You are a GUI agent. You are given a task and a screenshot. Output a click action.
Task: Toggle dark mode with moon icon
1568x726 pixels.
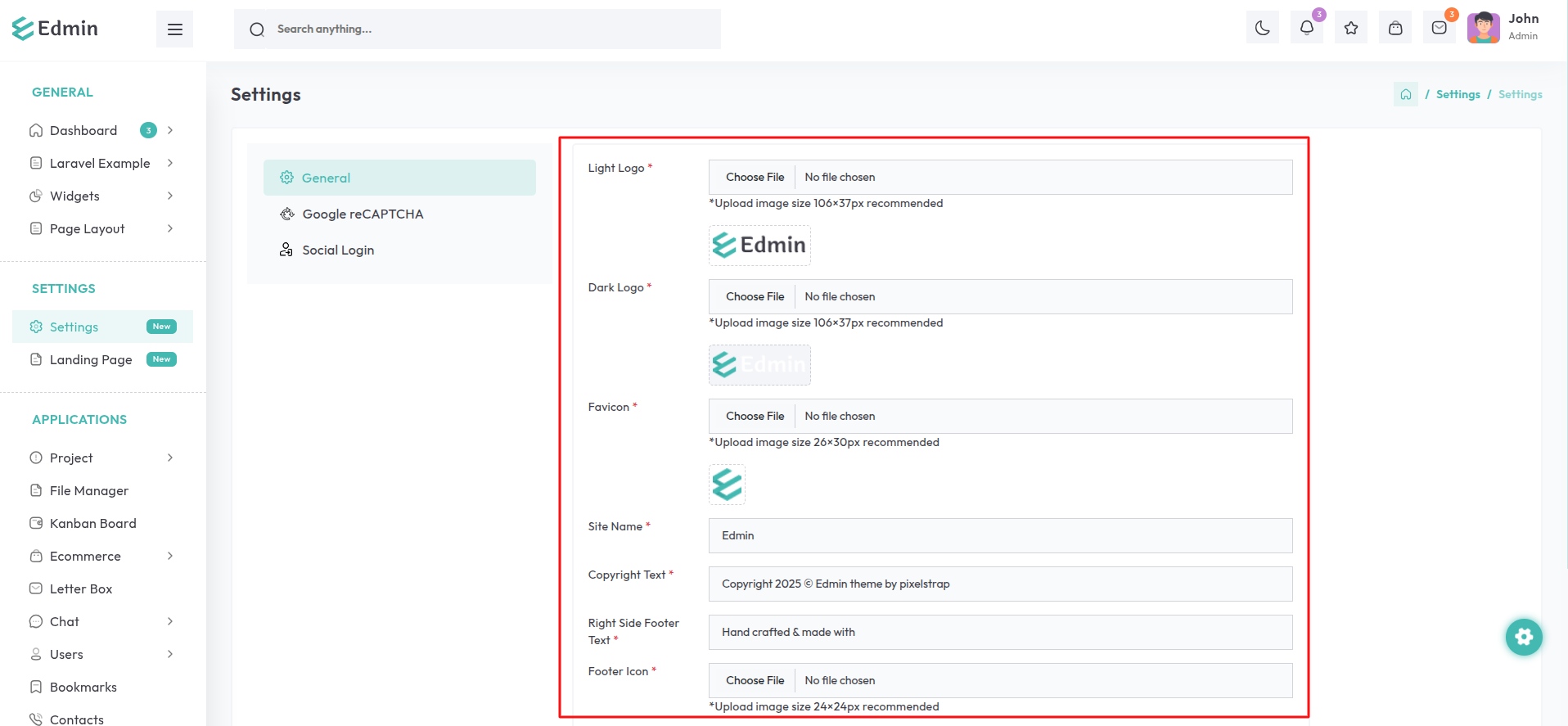click(1262, 29)
